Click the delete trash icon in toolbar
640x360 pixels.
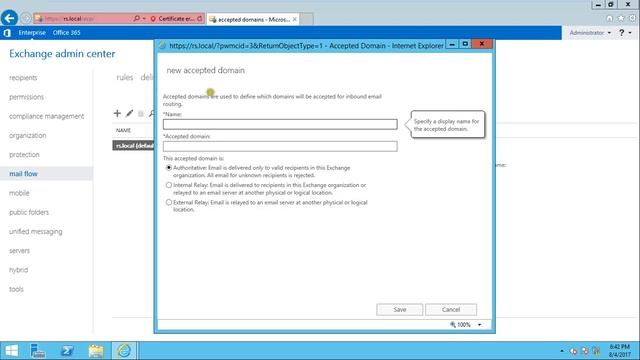(x=141, y=113)
